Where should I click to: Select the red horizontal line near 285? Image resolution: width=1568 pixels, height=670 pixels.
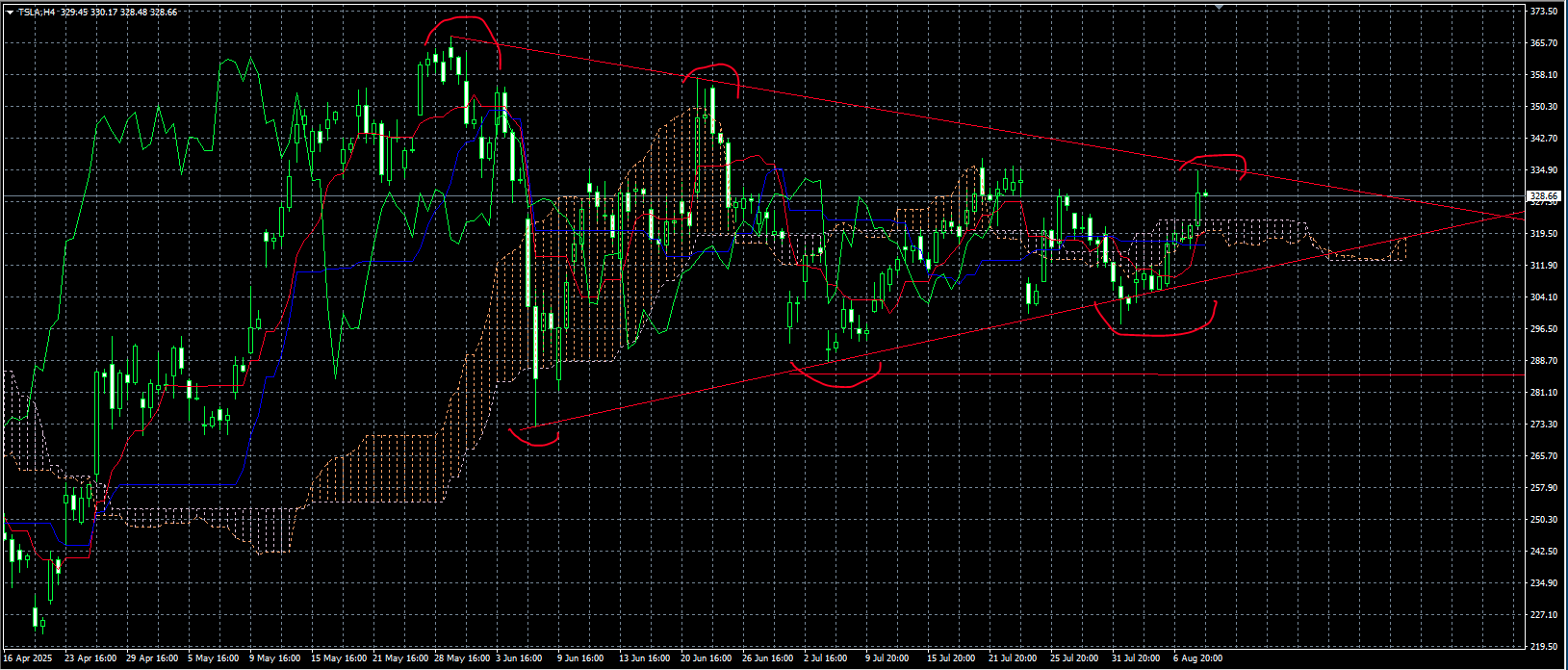[1011, 374]
